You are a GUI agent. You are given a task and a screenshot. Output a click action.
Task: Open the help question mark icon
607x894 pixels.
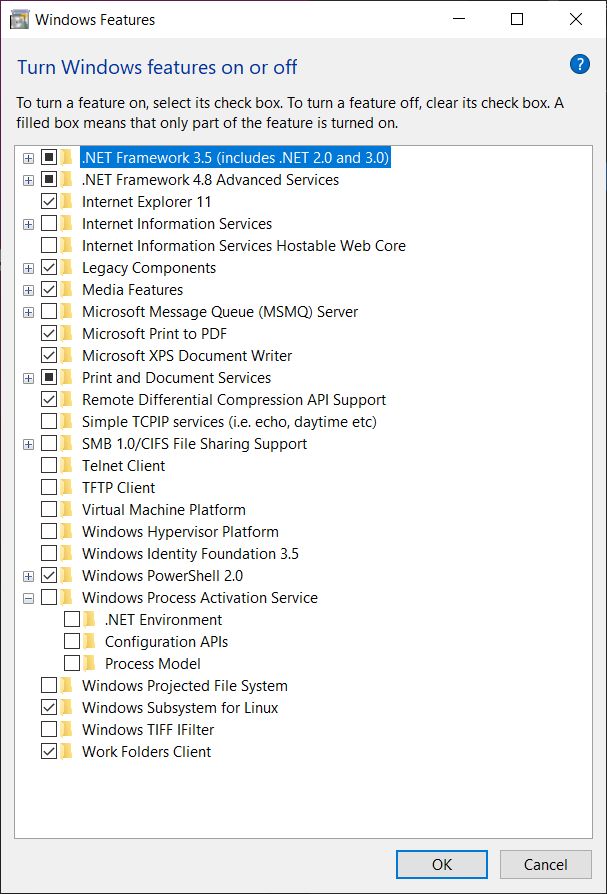click(580, 64)
